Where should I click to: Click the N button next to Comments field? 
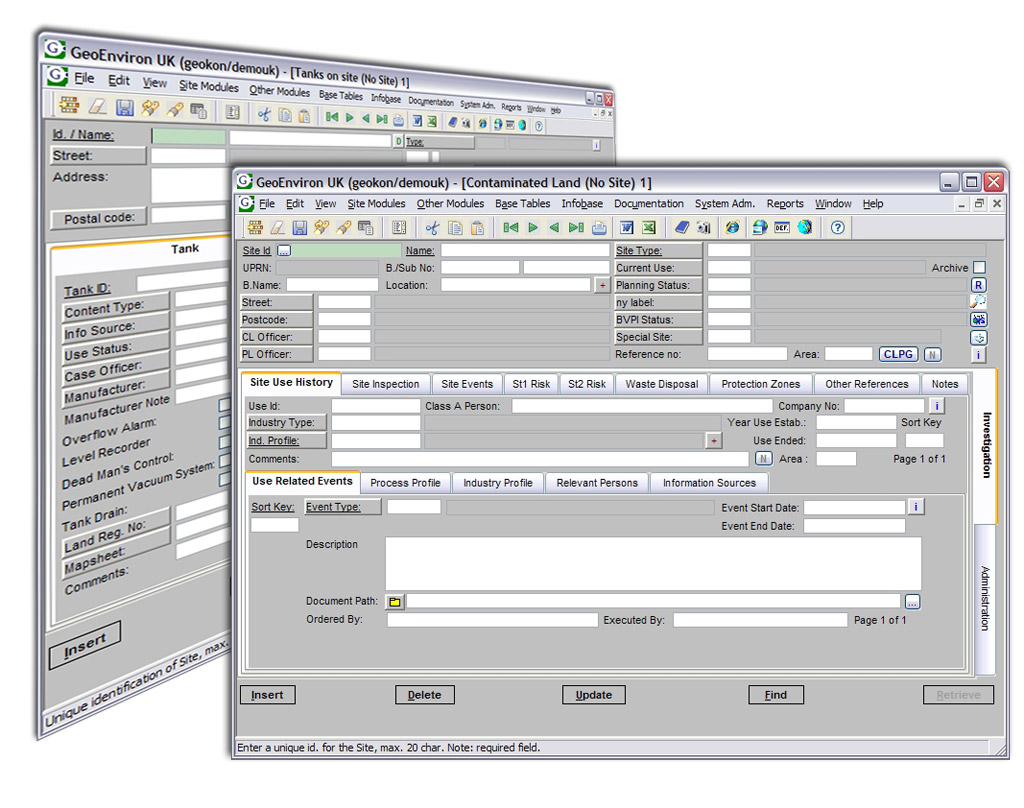[x=763, y=459]
